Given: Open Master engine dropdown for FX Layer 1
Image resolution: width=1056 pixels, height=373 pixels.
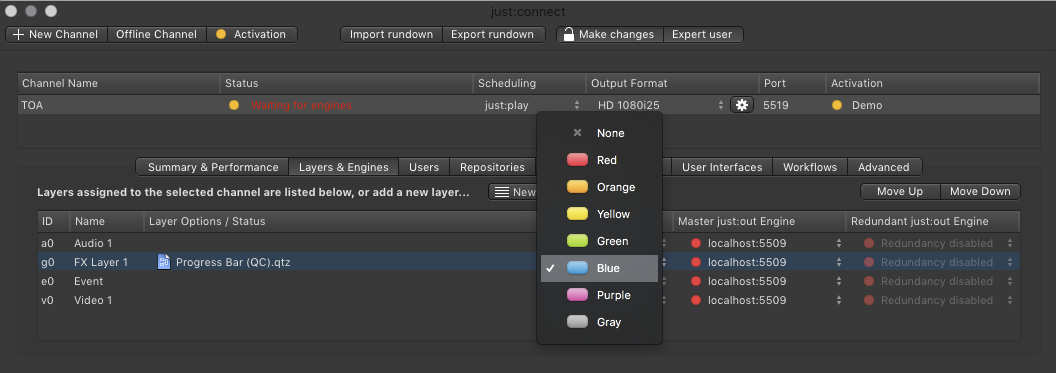Looking at the screenshot, I should [x=839, y=262].
